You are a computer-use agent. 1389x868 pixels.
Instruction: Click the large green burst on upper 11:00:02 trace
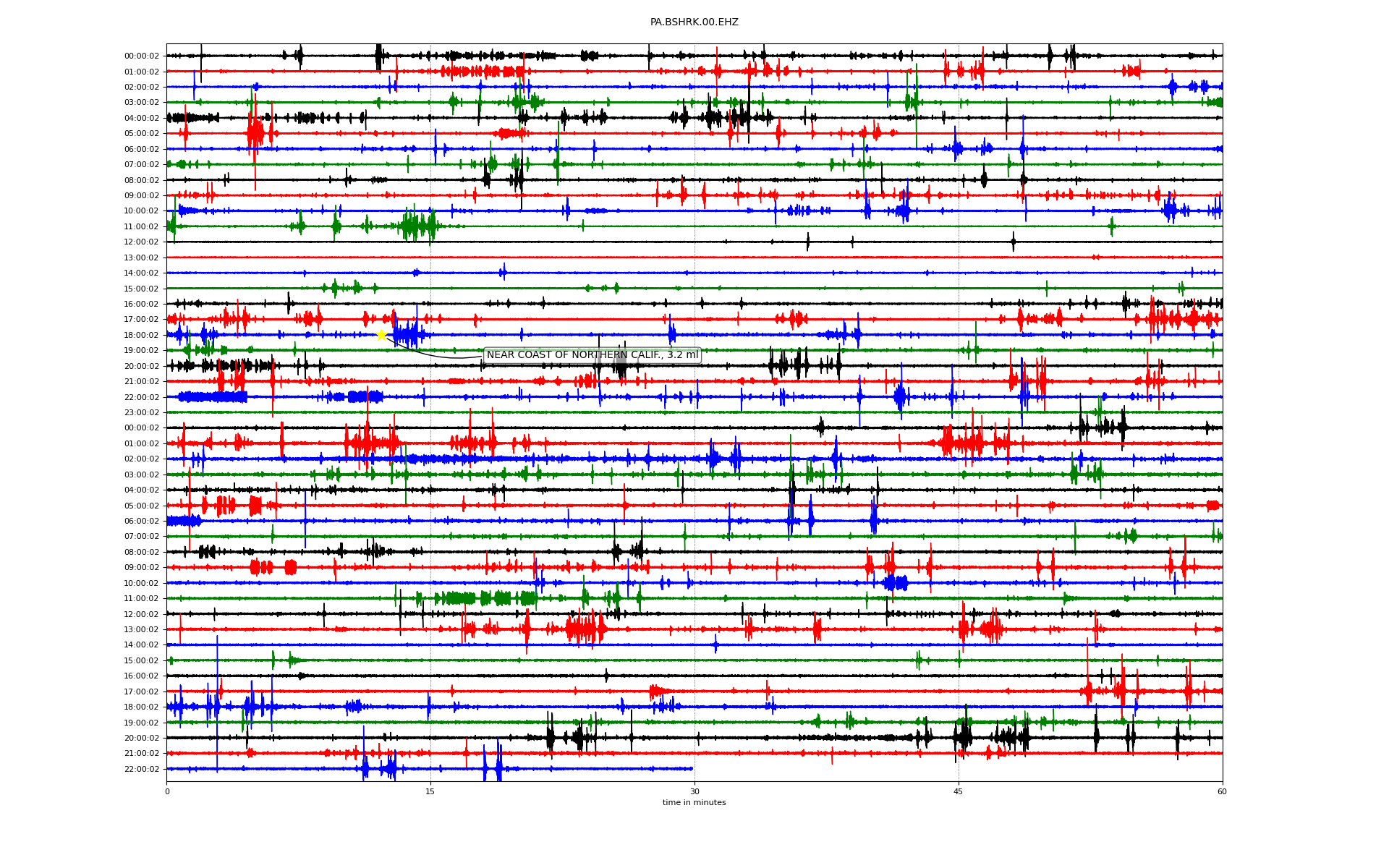click(416, 226)
